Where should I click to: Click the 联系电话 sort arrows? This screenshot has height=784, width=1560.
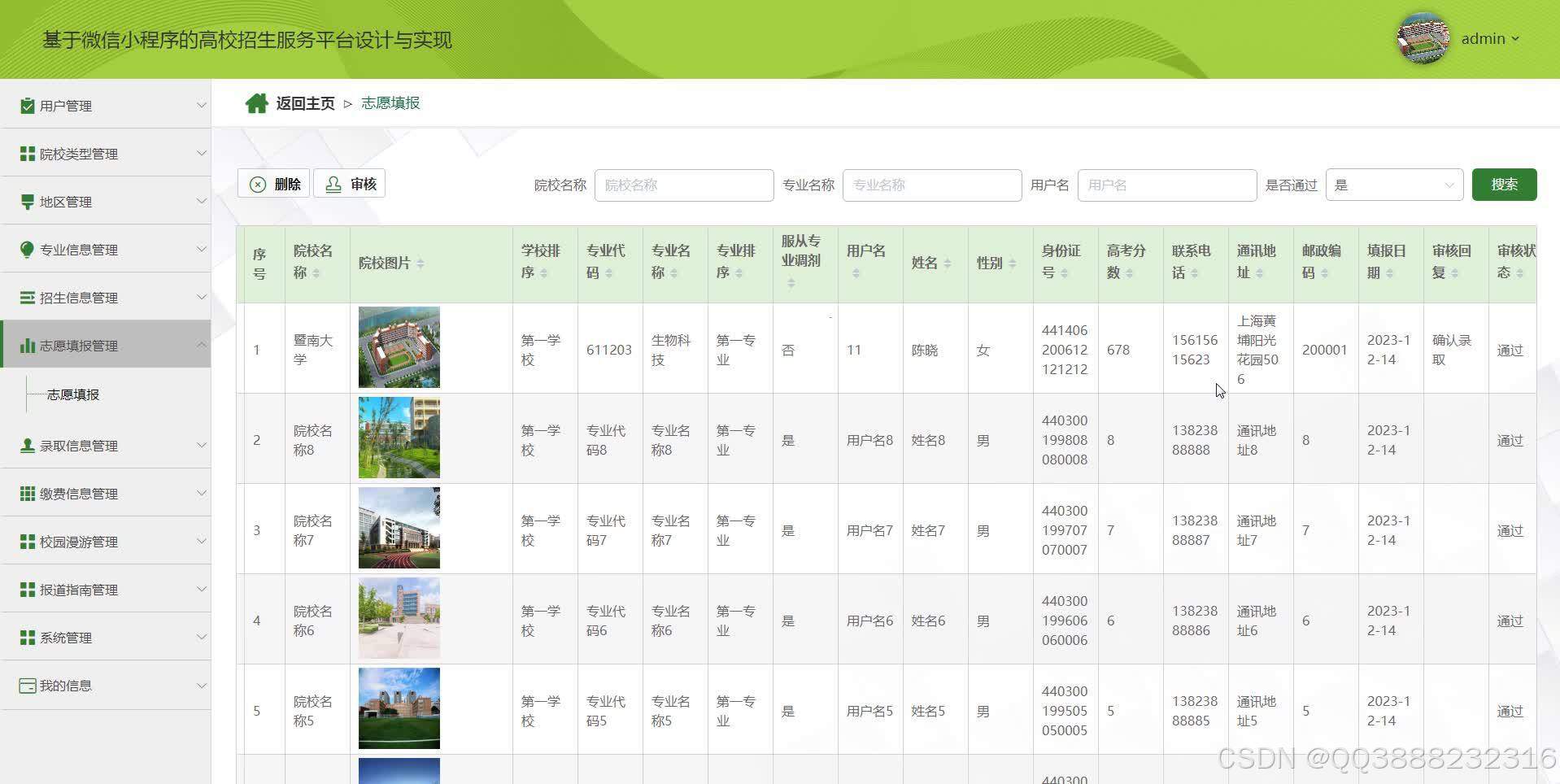click(1194, 273)
